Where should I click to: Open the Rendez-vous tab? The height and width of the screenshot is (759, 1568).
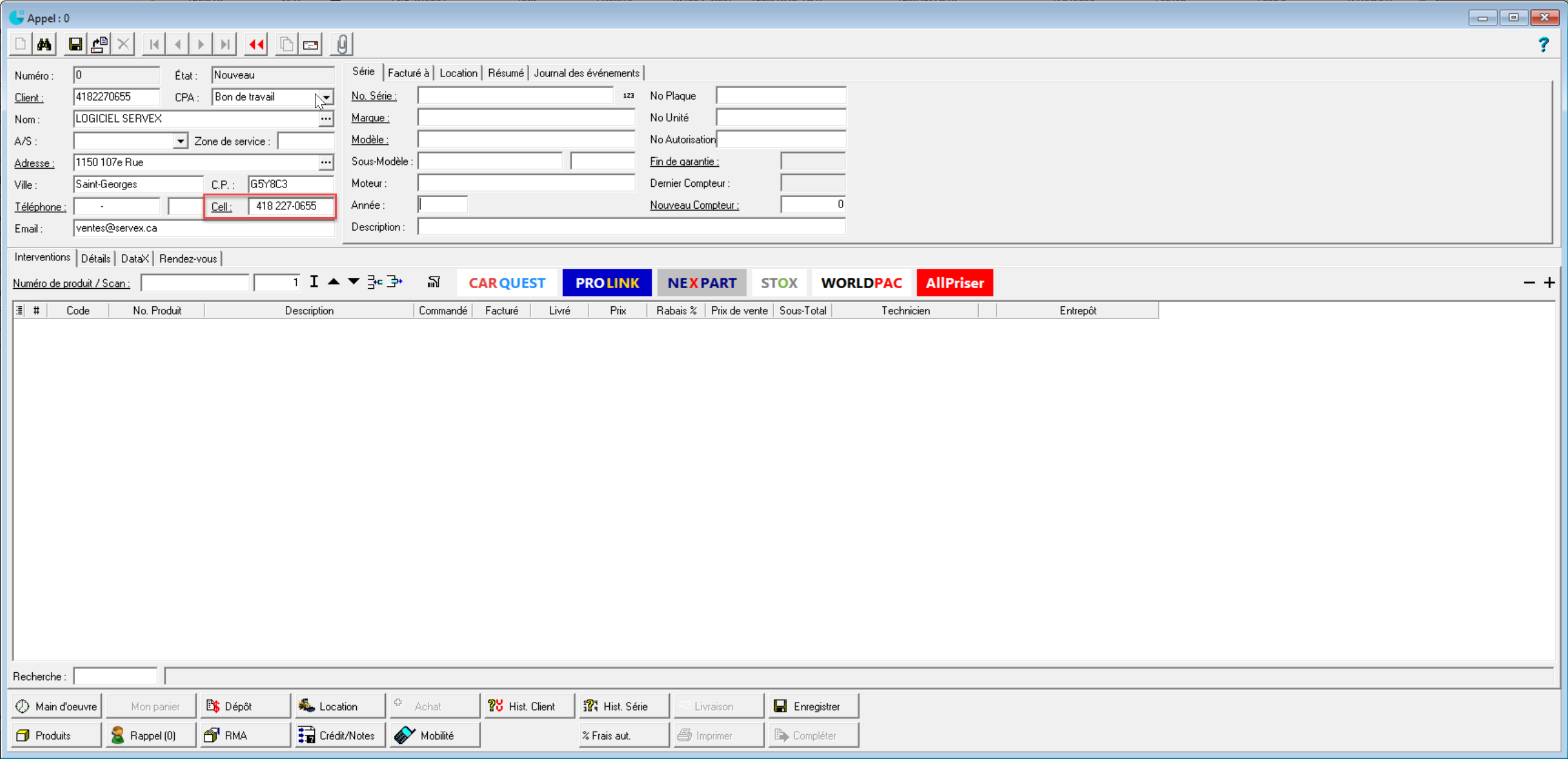[x=188, y=258]
